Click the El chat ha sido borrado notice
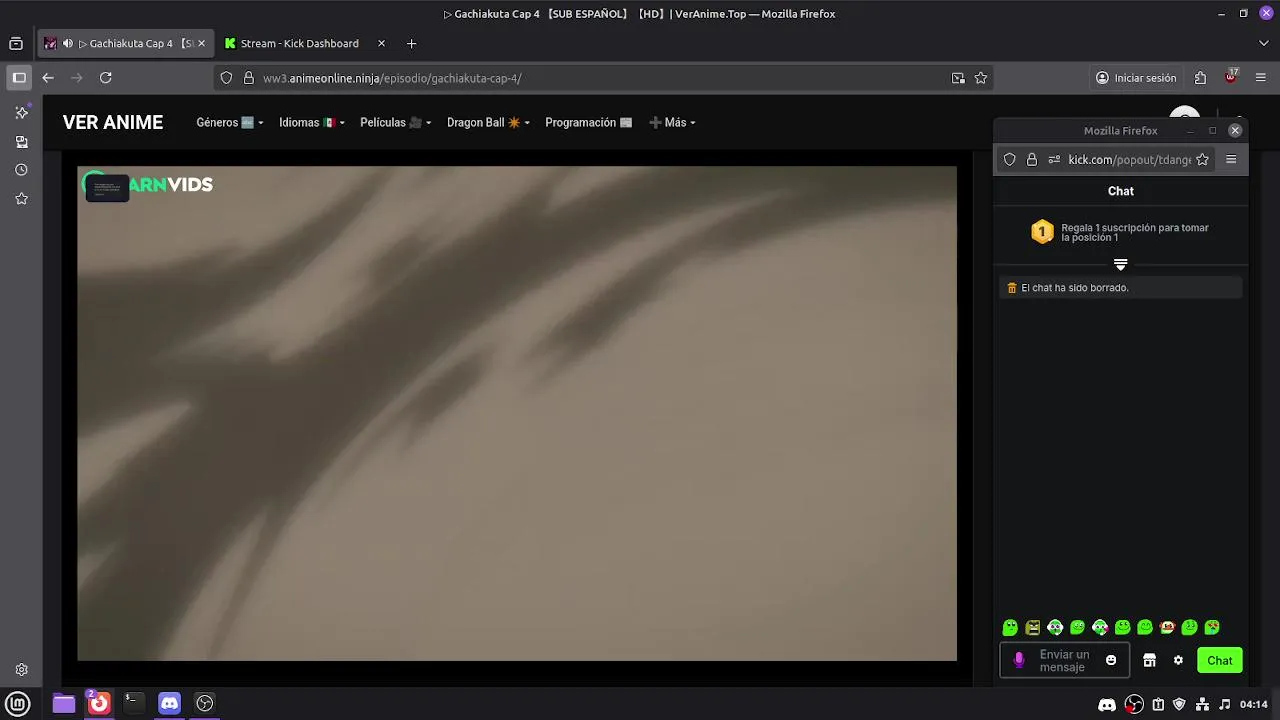Viewport: 1280px width, 720px height. [x=1121, y=288]
